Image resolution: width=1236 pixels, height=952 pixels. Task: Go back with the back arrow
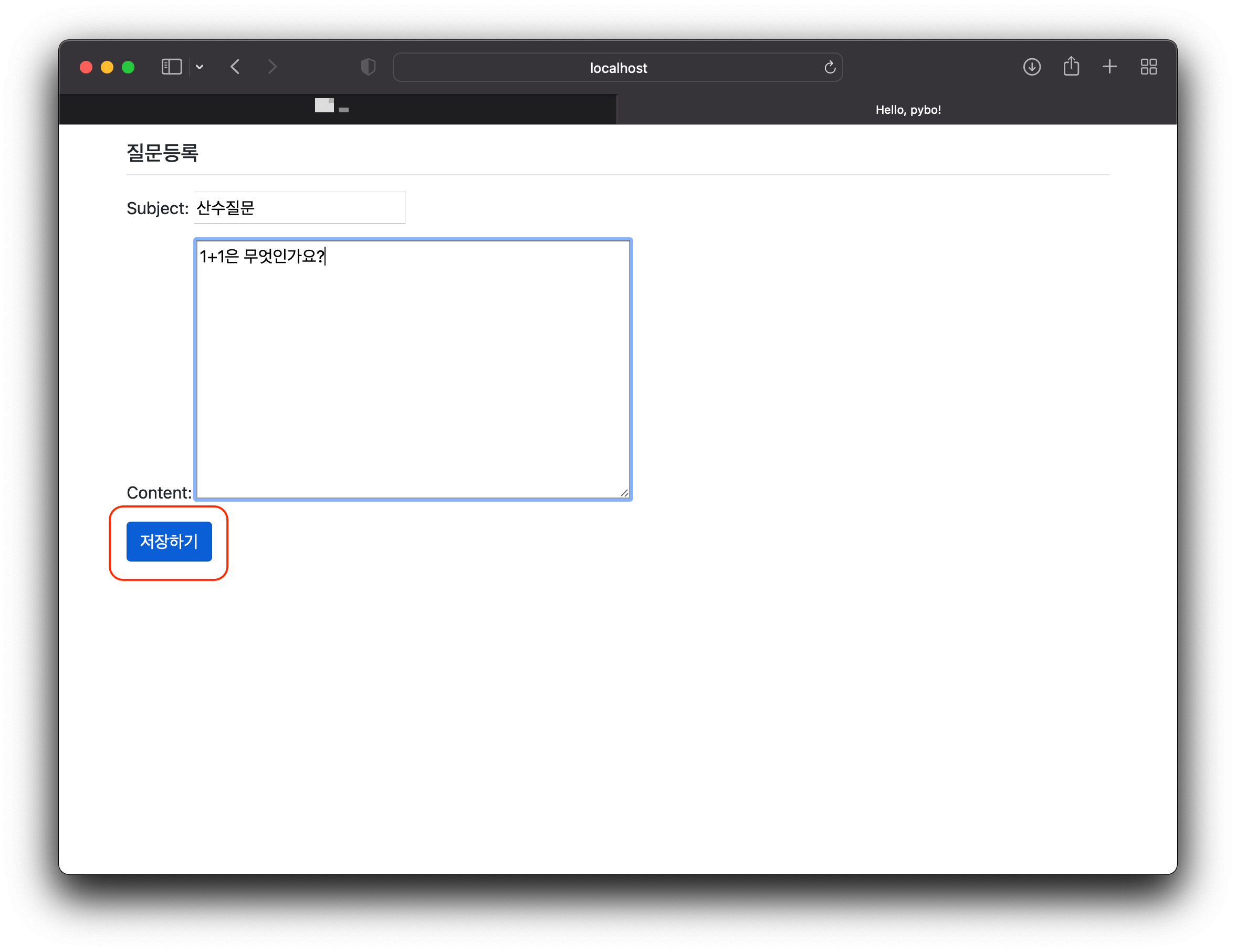235,67
